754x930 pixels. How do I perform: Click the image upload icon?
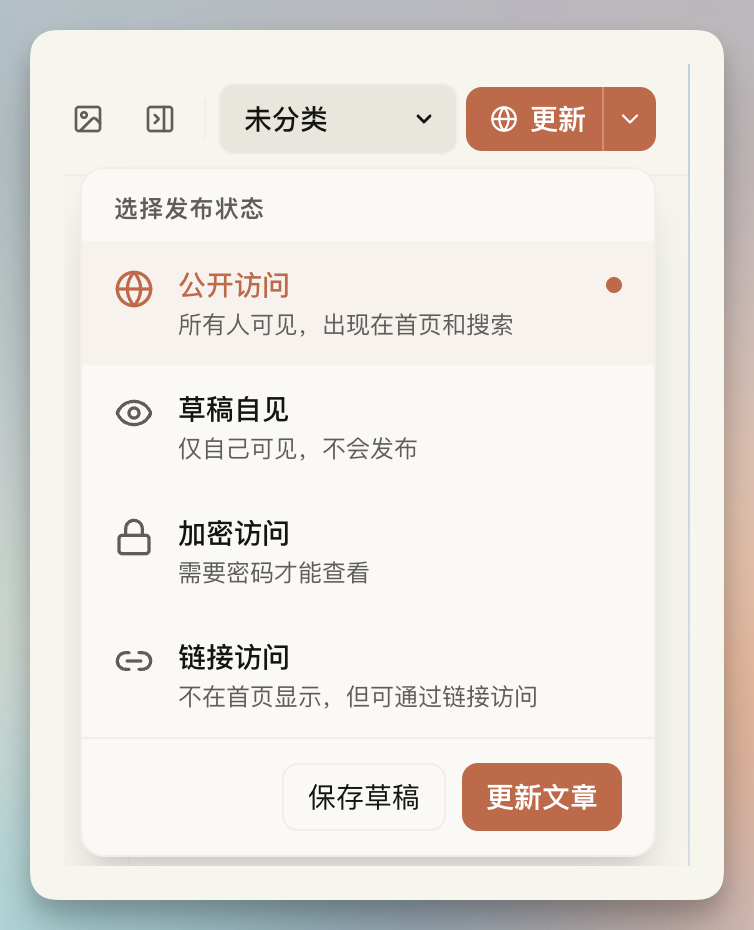[x=88, y=118]
